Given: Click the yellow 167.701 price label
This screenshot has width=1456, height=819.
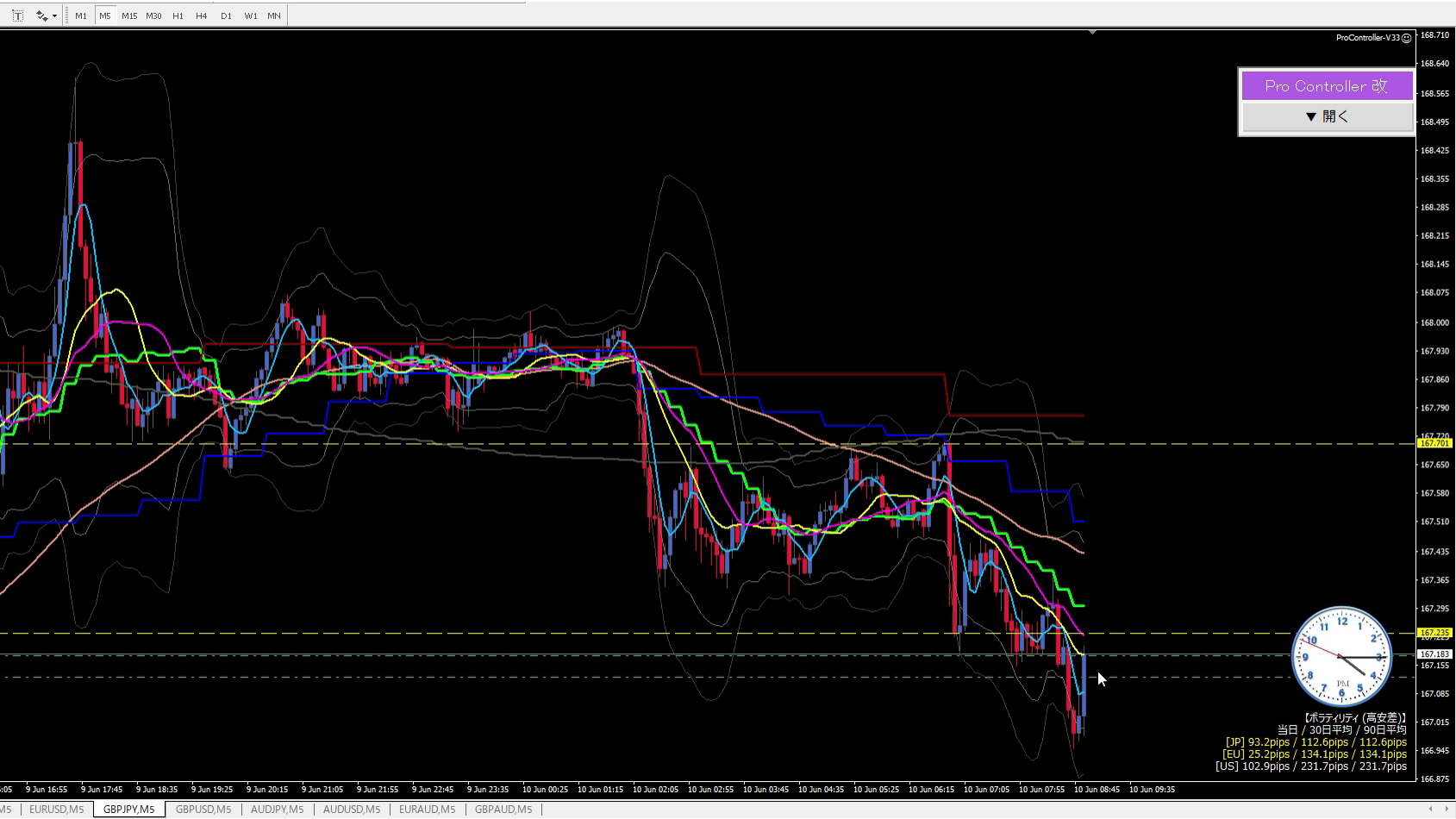Looking at the screenshot, I should pyautogui.click(x=1434, y=443).
